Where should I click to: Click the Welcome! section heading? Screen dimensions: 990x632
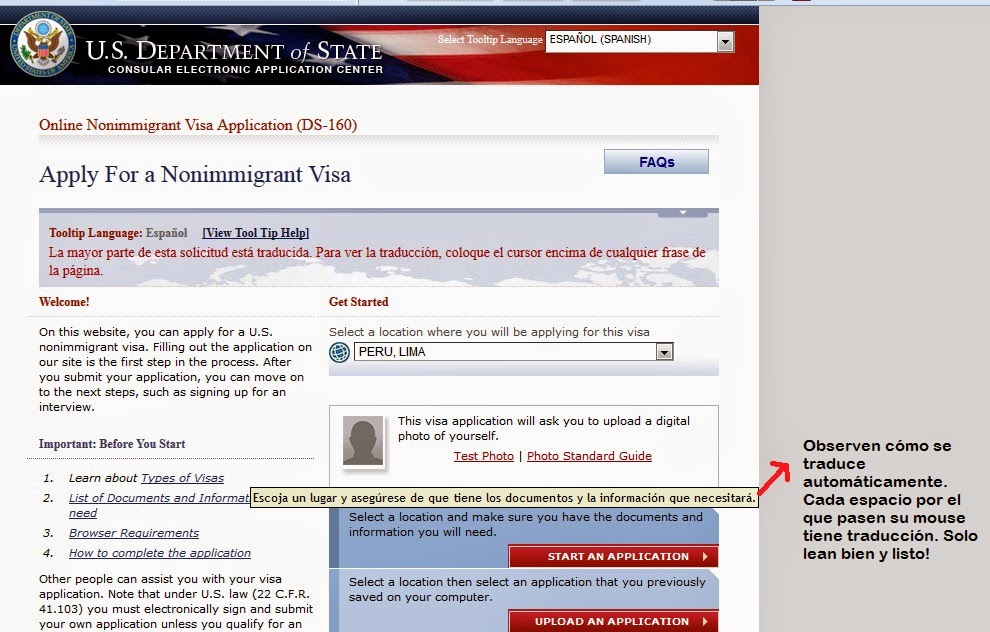(x=64, y=302)
